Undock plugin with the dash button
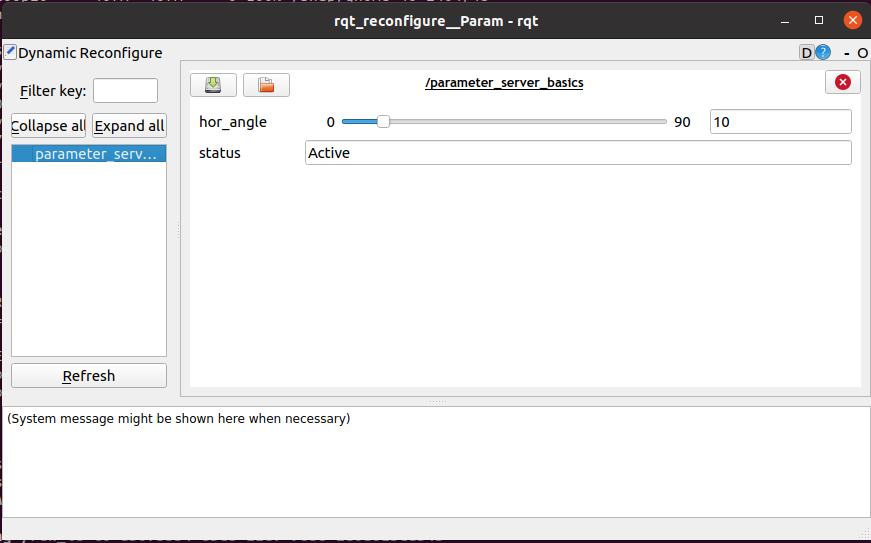This screenshot has width=871, height=543. coord(847,53)
